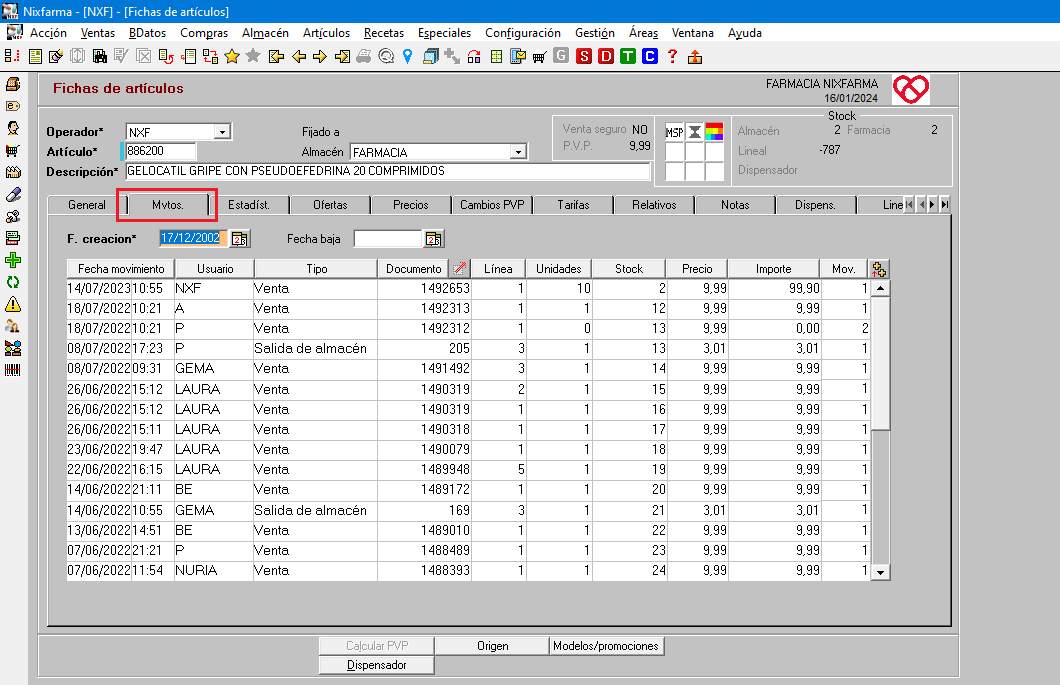
Task: Click the add-column icon right of Mov. header
Action: [x=879, y=268]
